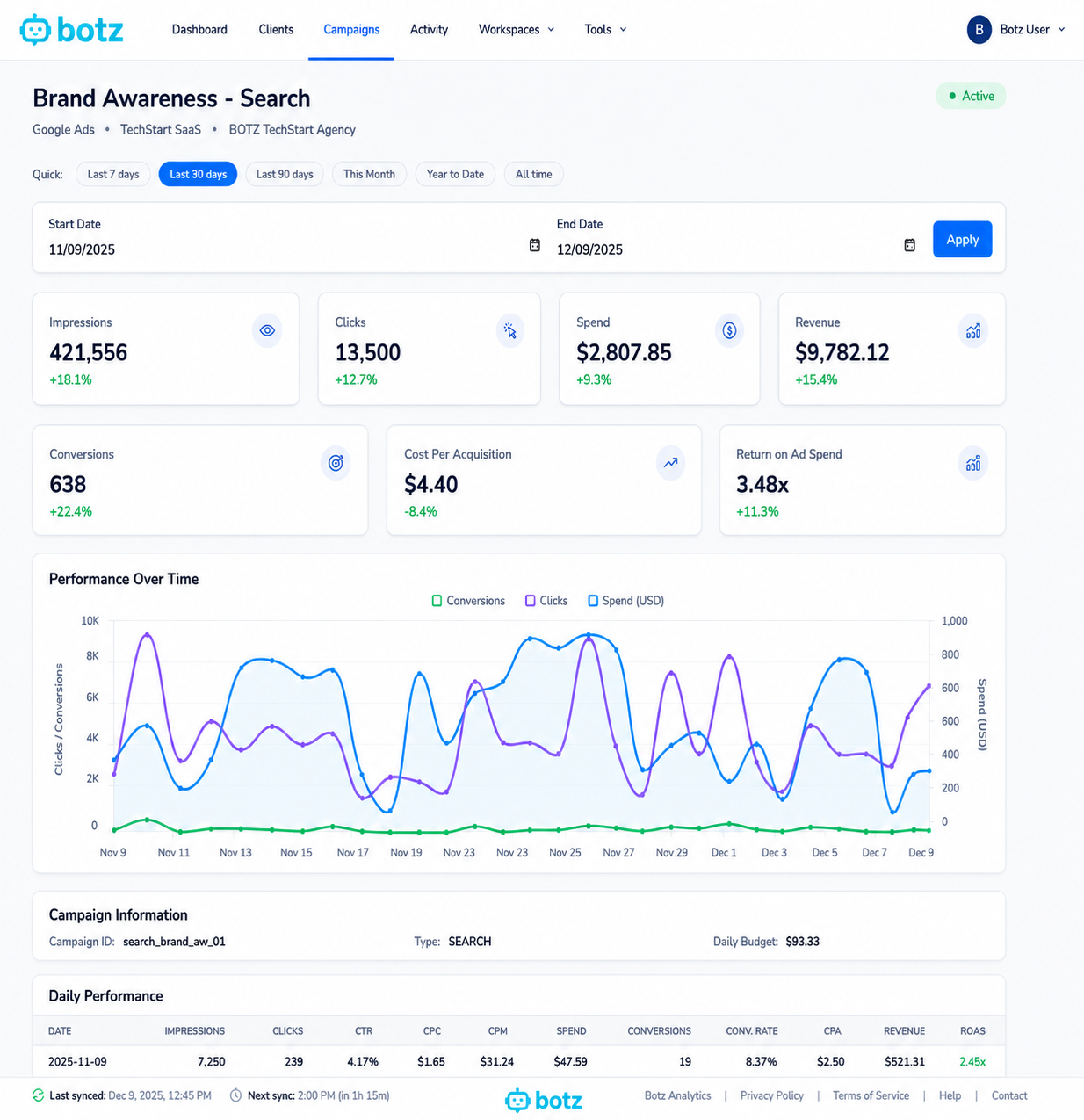Click the Botz User avatar circle
Image resolution: width=1084 pixels, height=1120 pixels.
tap(979, 29)
